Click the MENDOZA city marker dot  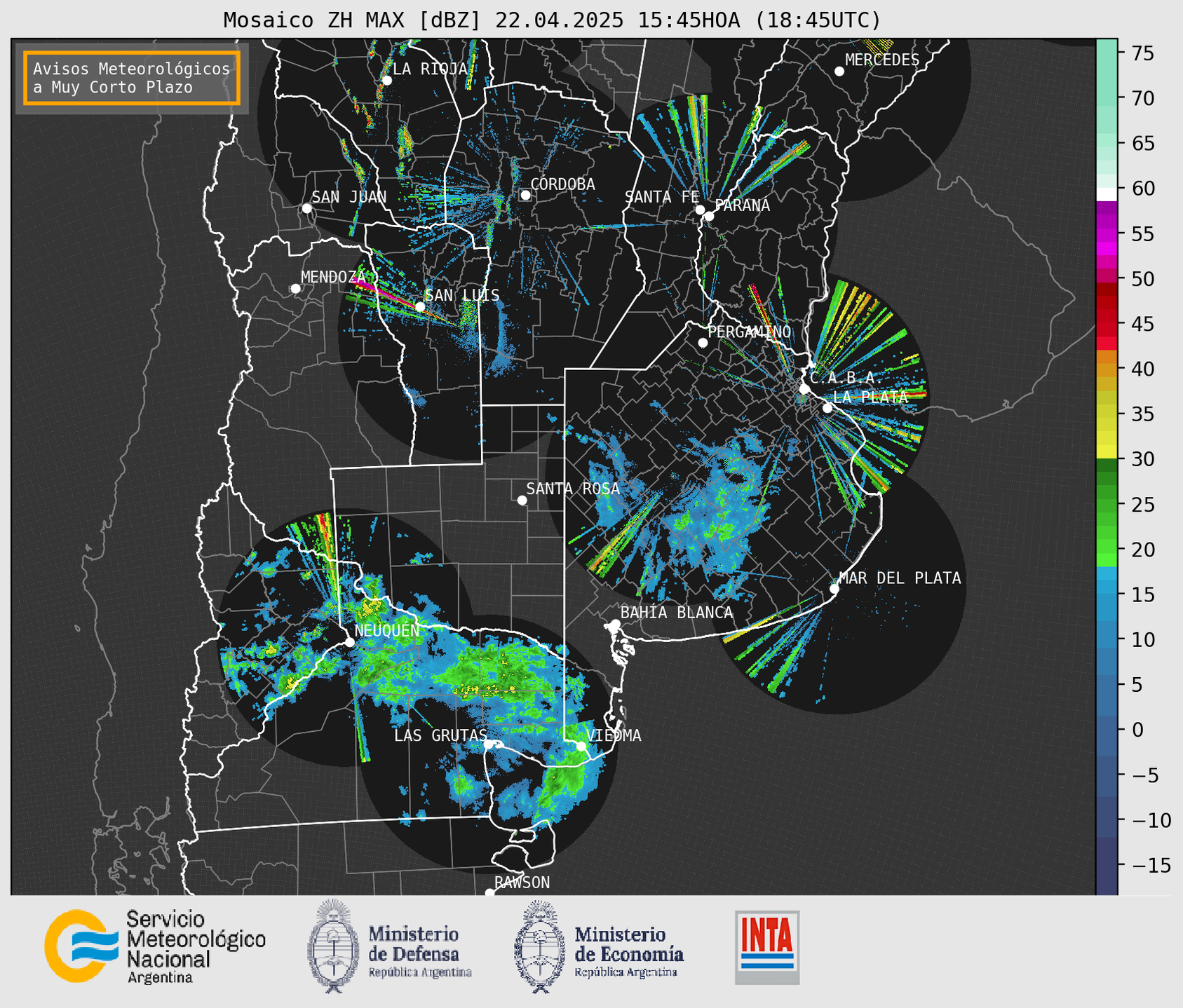click(x=295, y=289)
